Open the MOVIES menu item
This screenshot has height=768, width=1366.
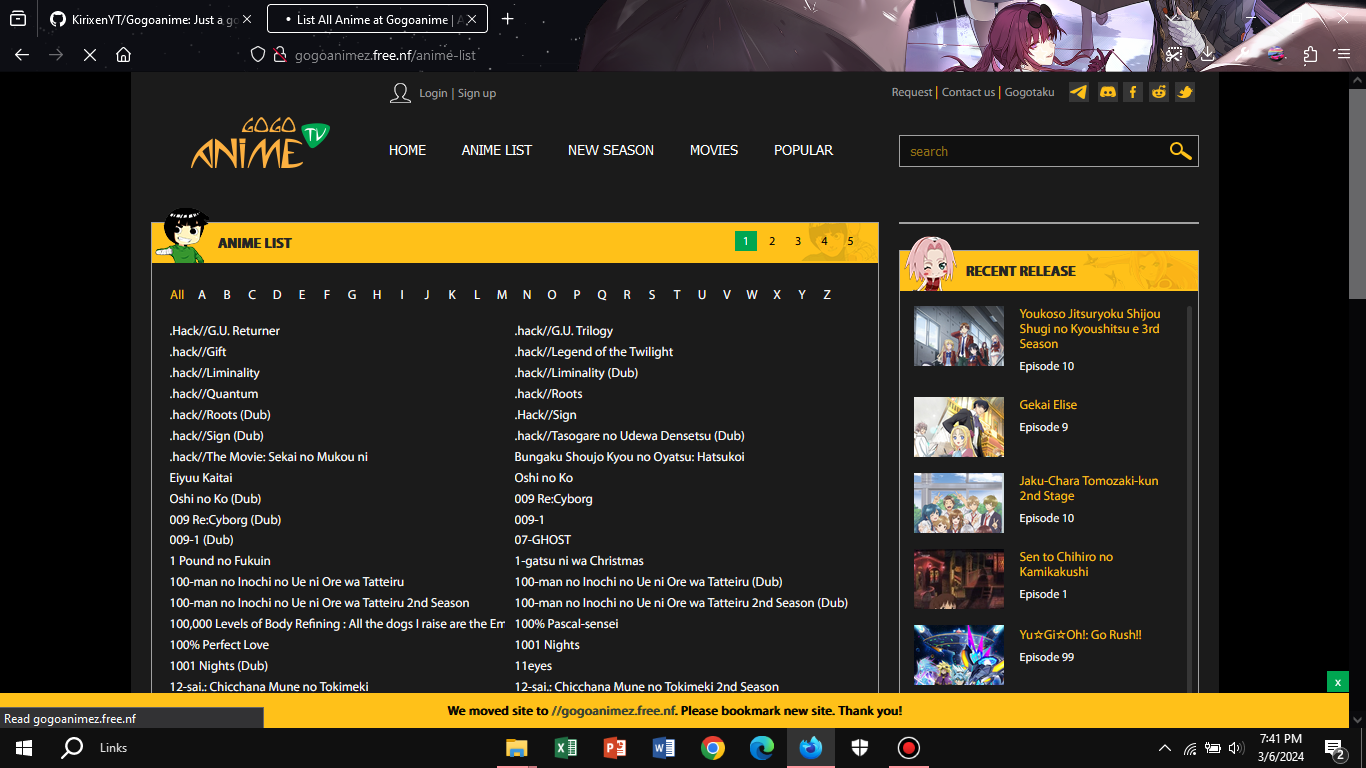[x=714, y=150]
